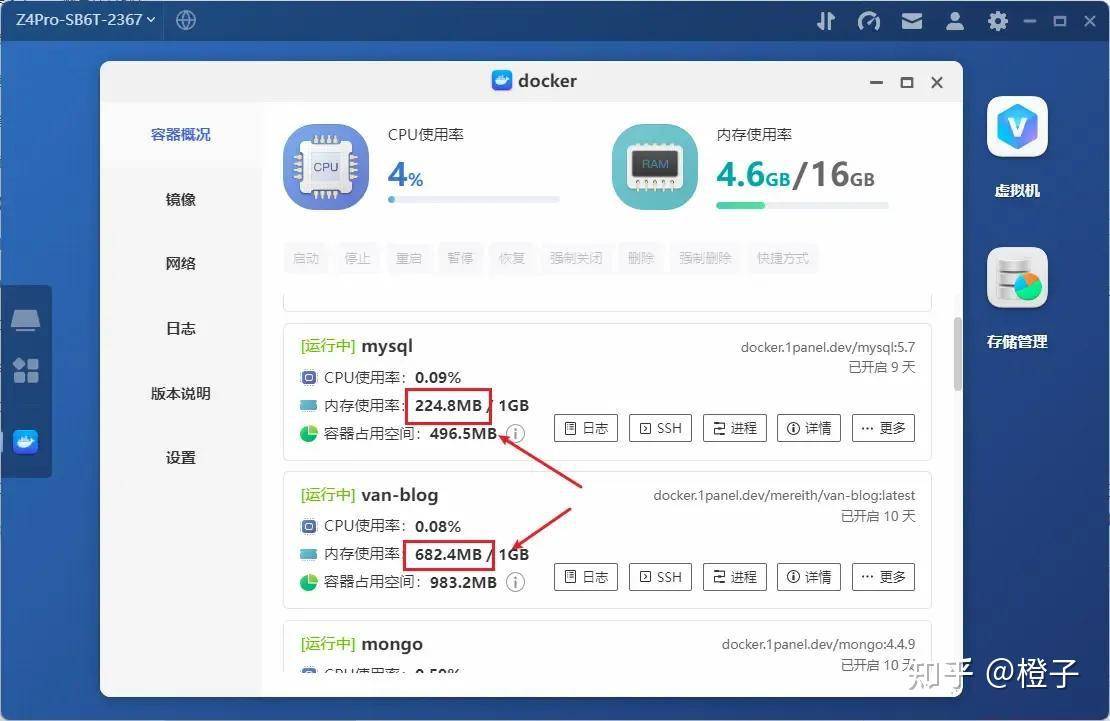Open the user account icon

click(x=955, y=21)
